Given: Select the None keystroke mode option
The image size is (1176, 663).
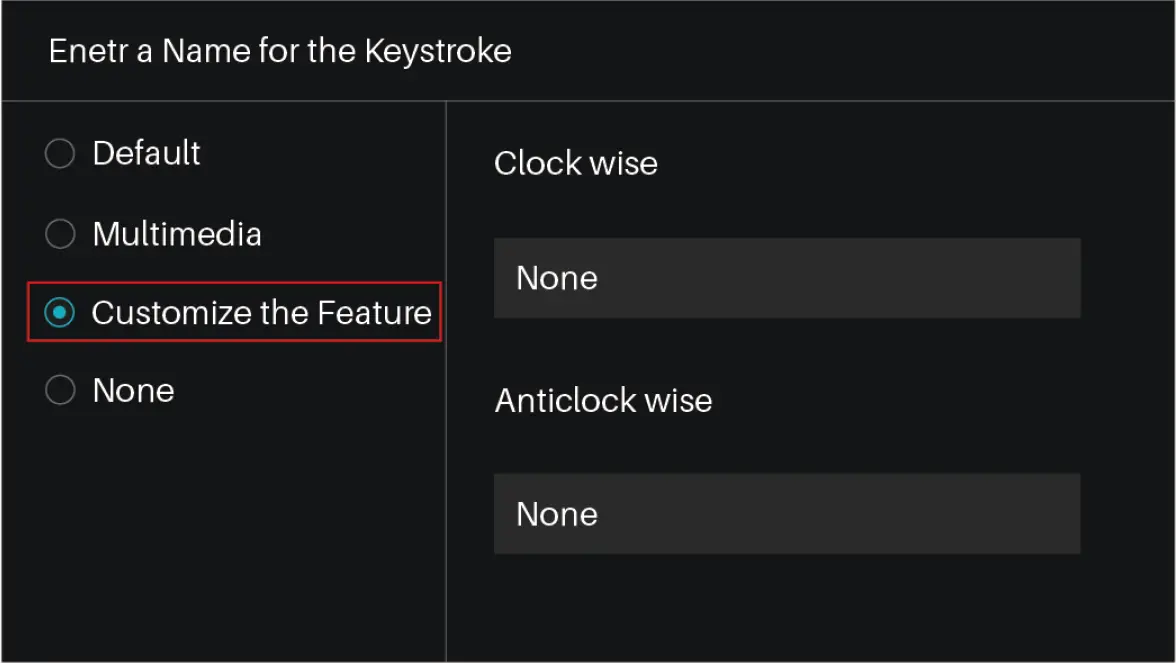Looking at the screenshot, I should click(x=59, y=390).
